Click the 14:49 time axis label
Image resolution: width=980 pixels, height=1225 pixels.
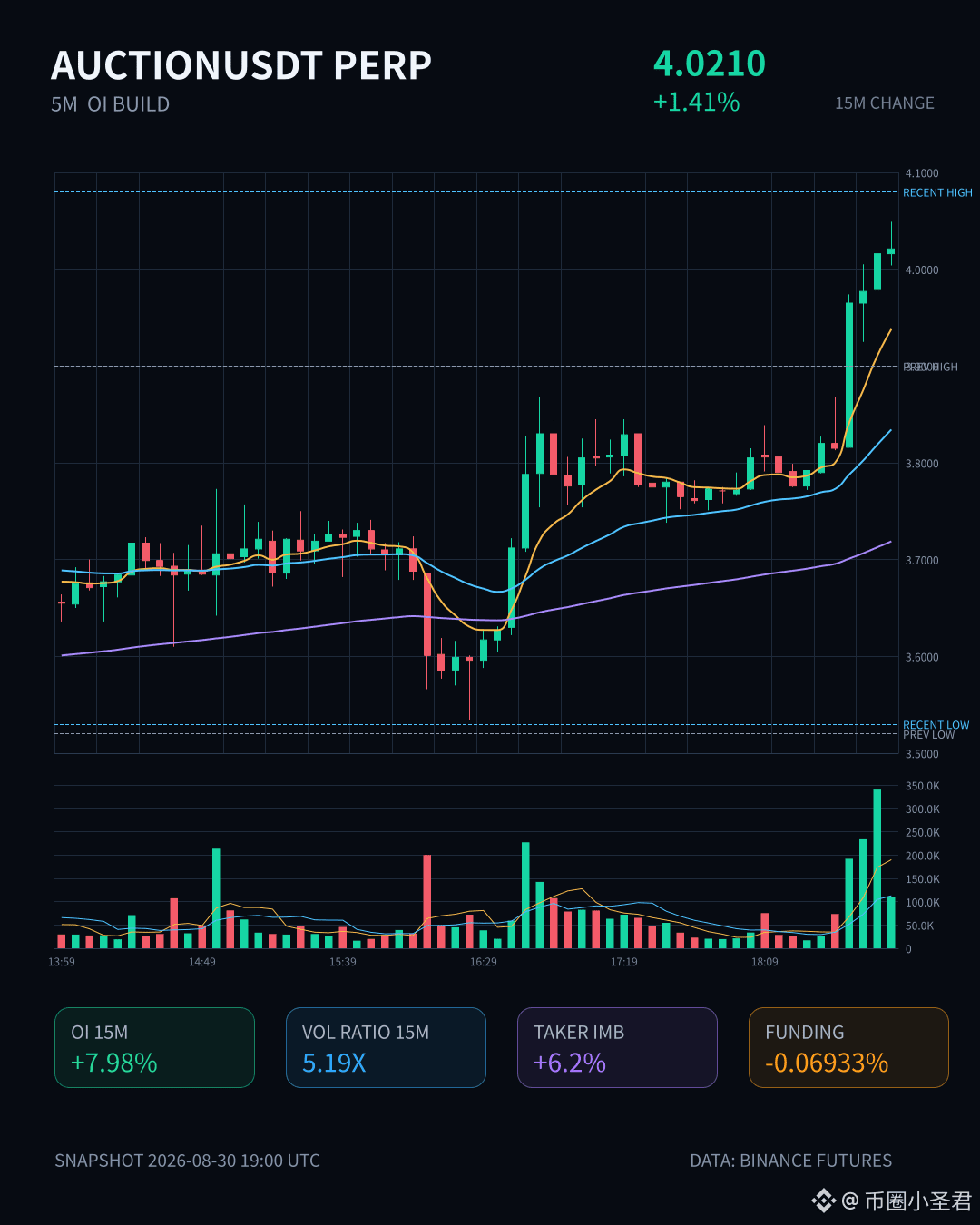coord(202,962)
